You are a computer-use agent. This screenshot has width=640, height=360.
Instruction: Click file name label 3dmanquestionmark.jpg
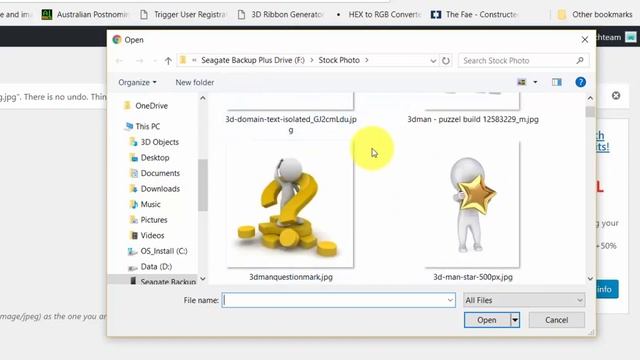[291, 277]
